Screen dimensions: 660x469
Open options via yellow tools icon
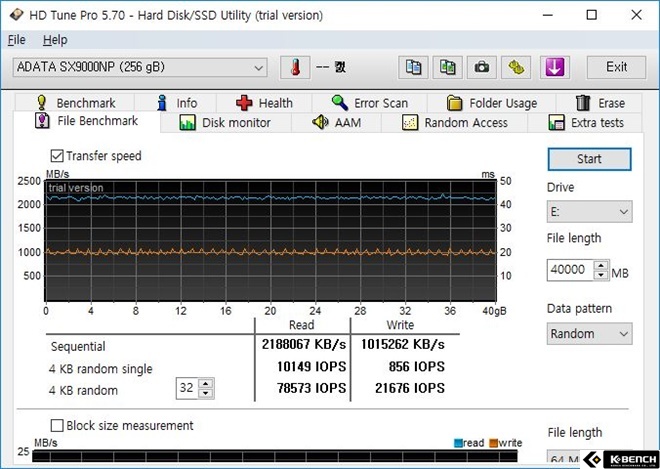[516, 67]
